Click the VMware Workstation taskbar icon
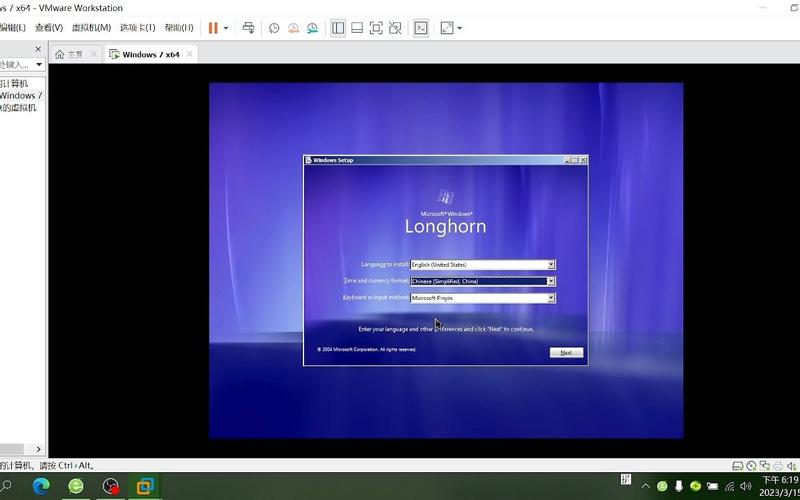This screenshot has height=500, width=800. point(145,486)
